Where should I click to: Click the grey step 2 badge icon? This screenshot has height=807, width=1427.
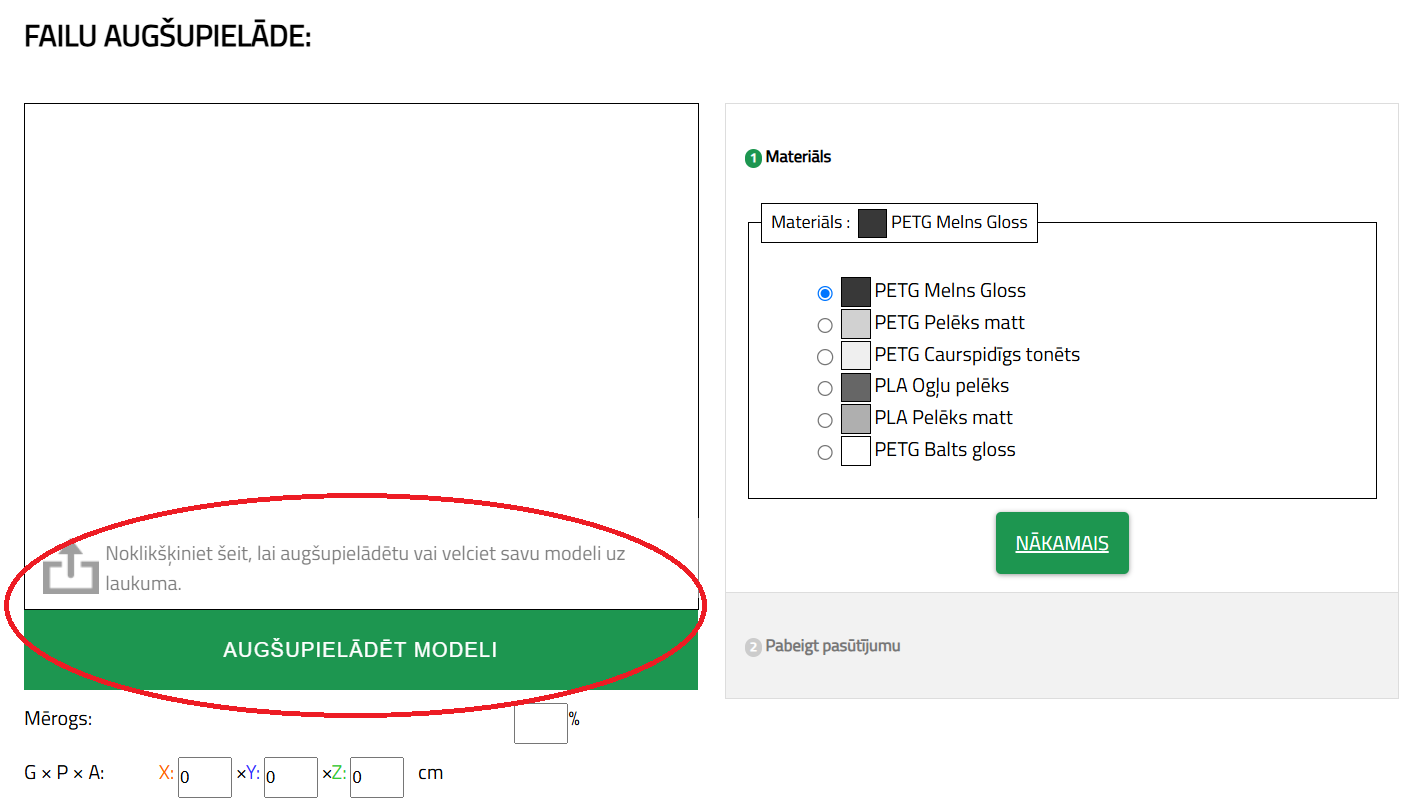coord(753,647)
